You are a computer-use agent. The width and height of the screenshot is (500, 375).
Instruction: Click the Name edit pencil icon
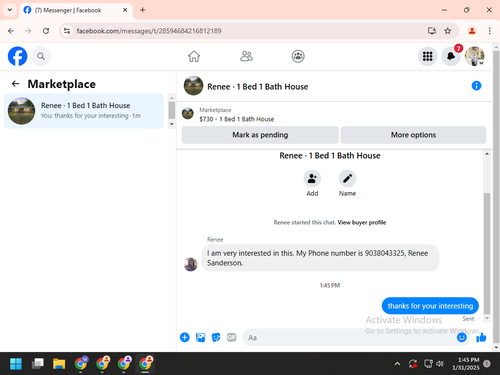[347, 178]
